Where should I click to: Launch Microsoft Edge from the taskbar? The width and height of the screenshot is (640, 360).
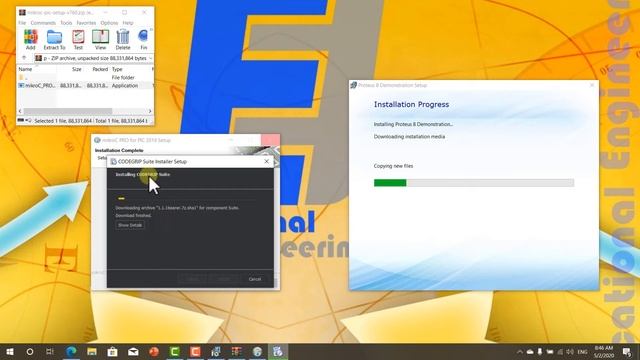click(x=71, y=351)
